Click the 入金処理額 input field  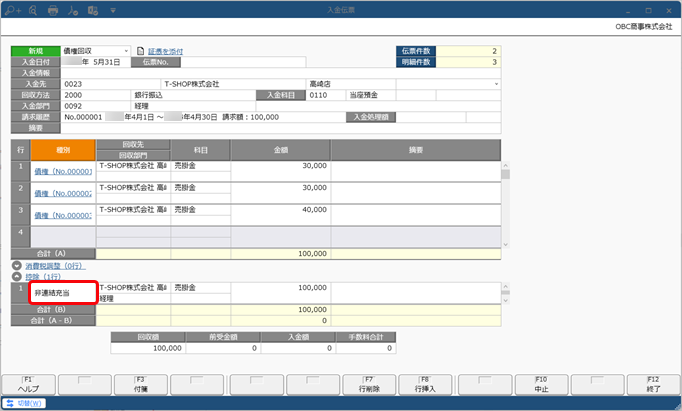[x=431, y=117]
